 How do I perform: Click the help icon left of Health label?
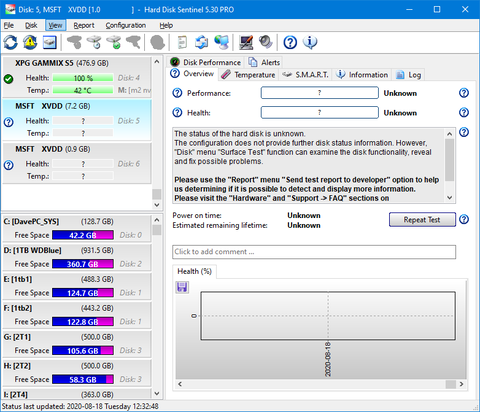177,113
